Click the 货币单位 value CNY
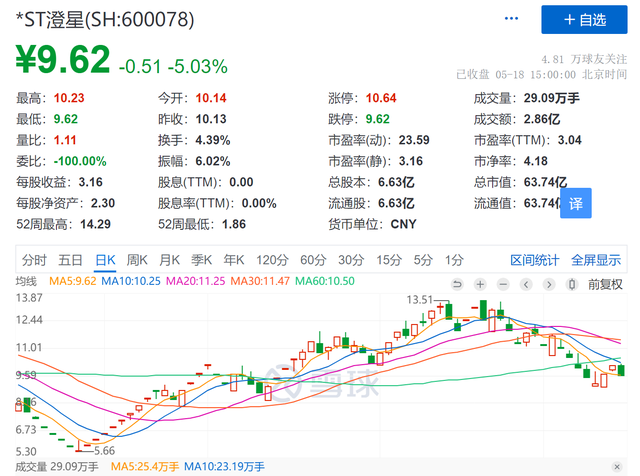This screenshot has width=640, height=476. [x=403, y=224]
